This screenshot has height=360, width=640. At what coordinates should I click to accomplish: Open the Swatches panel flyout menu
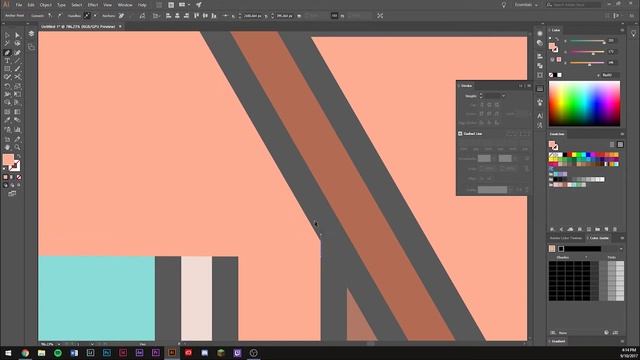(x=622, y=134)
